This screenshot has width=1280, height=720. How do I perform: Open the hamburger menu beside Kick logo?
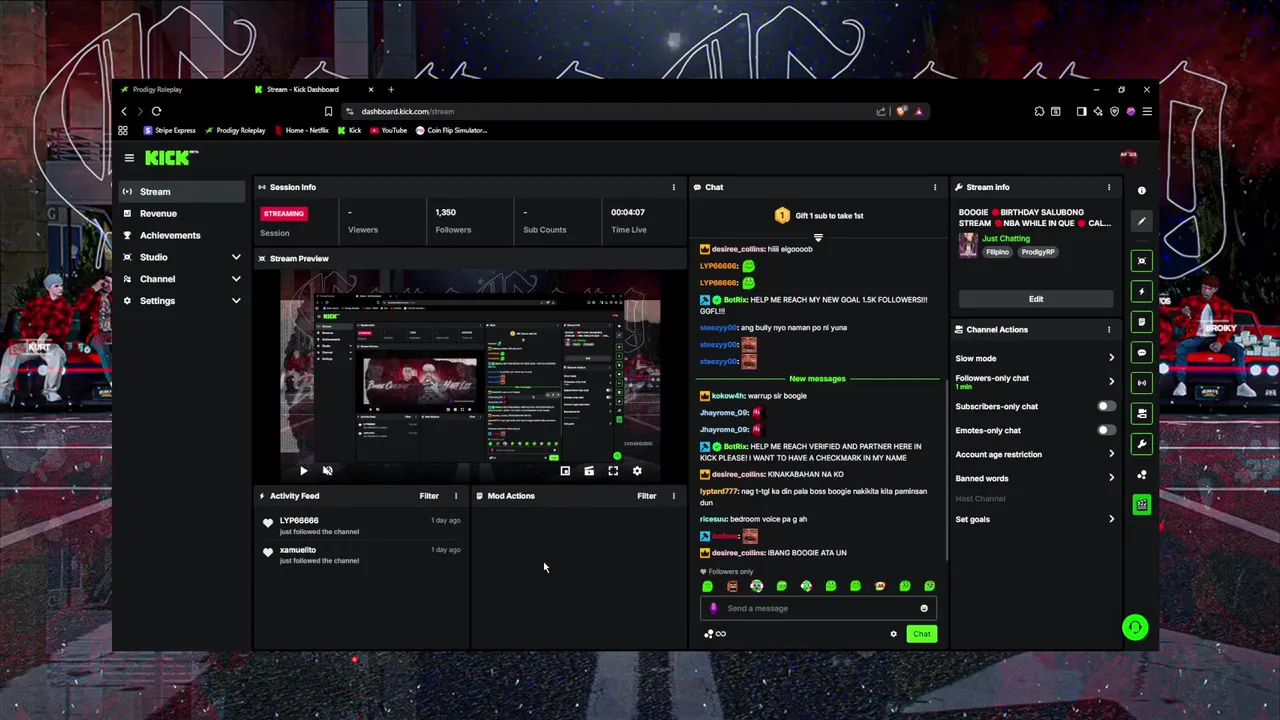tap(129, 158)
